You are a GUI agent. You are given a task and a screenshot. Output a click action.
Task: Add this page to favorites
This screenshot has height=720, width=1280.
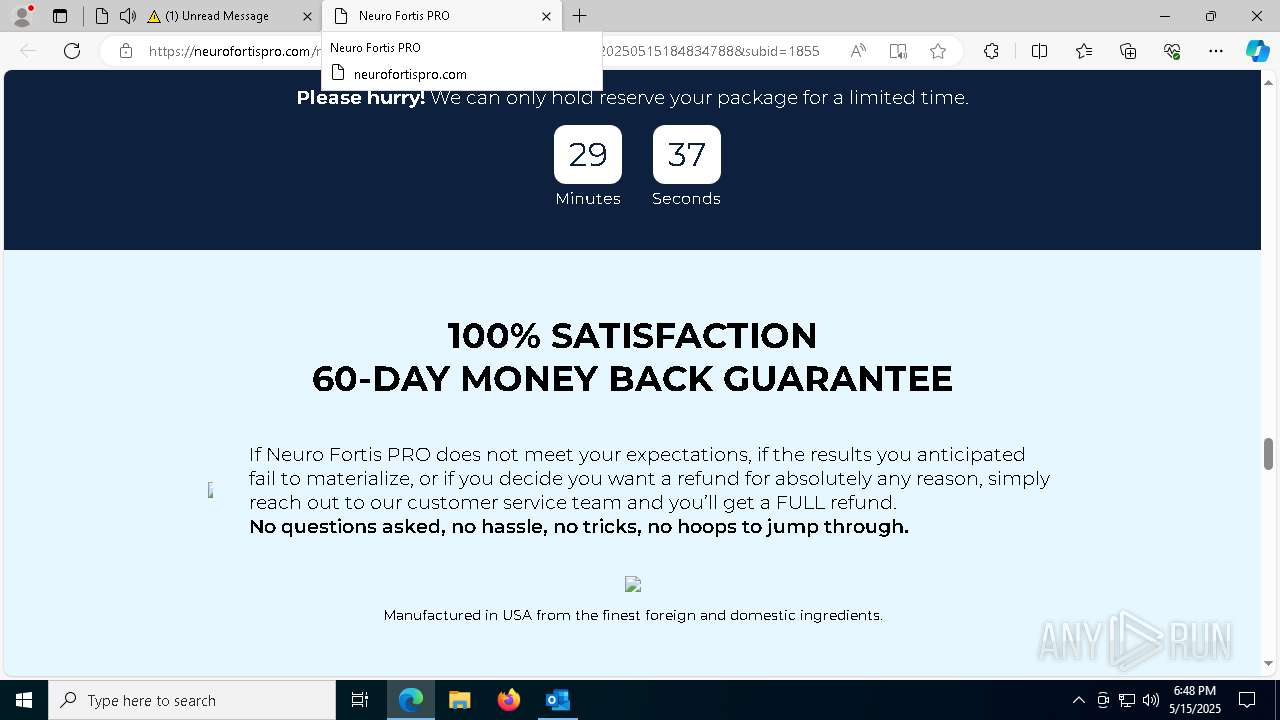(x=938, y=51)
